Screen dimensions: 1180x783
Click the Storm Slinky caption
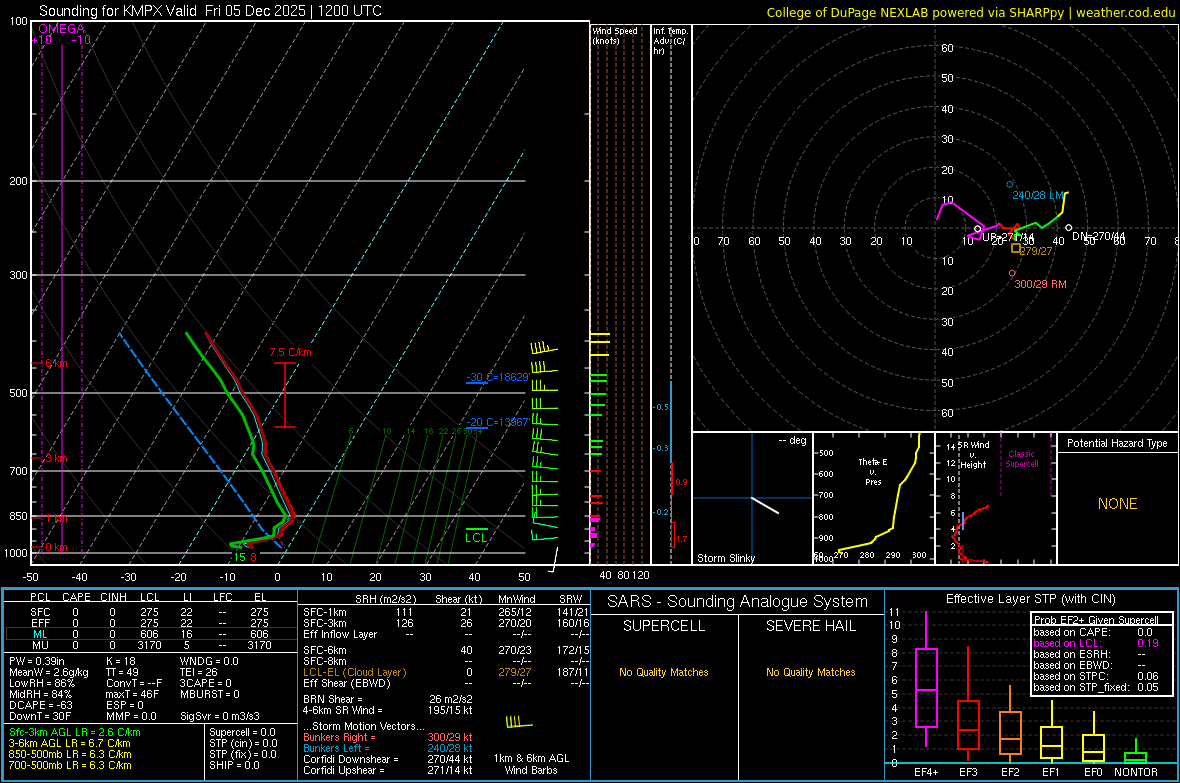(725, 558)
